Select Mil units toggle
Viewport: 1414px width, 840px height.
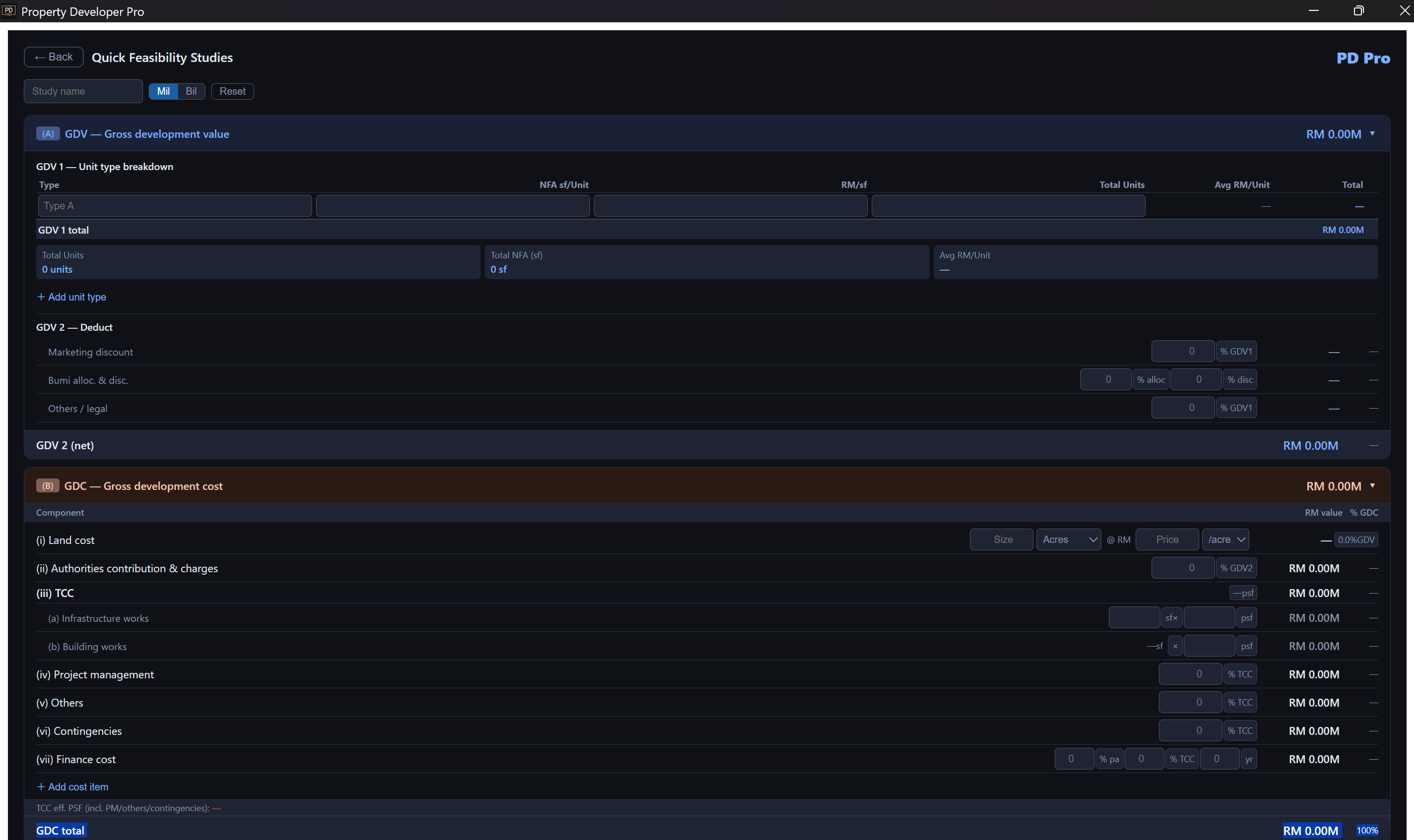coord(163,91)
